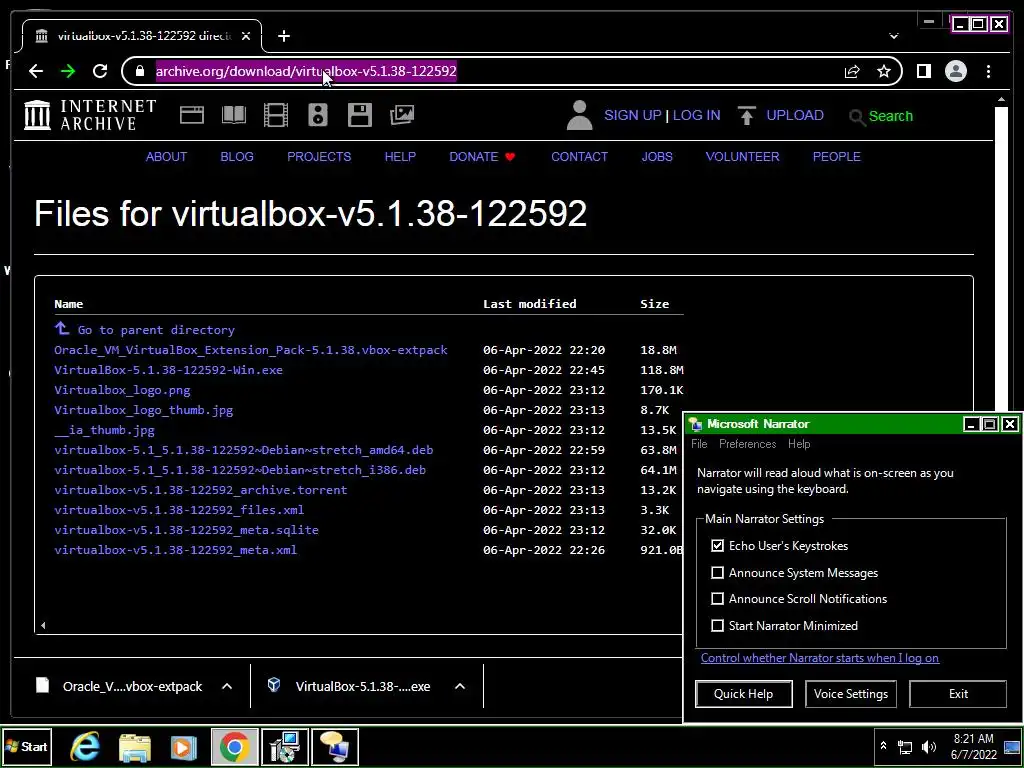
Task: Click the LOG IN link
Action: pos(696,116)
